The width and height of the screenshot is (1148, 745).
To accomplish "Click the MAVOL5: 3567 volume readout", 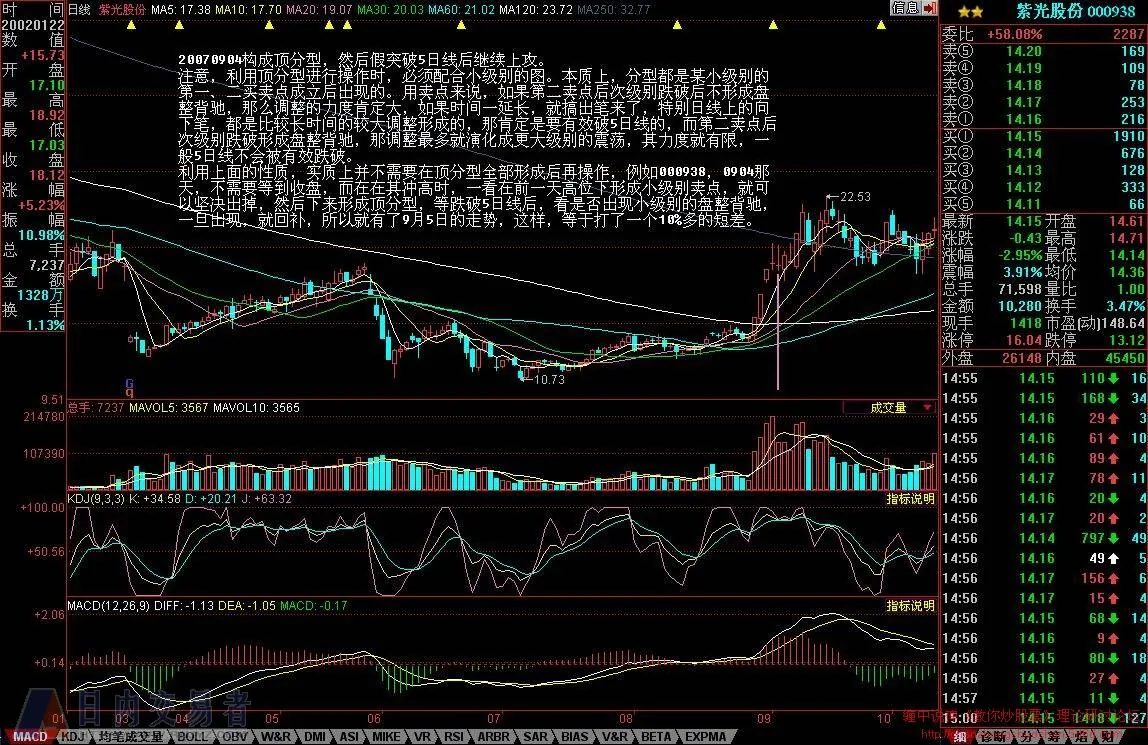I will coord(169,408).
